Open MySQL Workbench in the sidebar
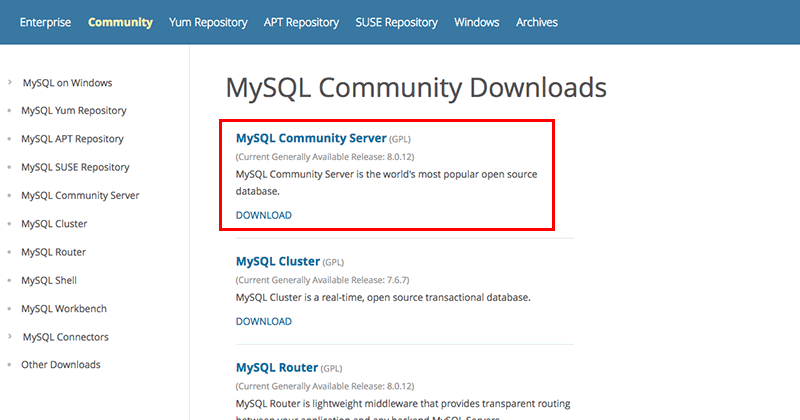The height and width of the screenshot is (420, 800). pyautogui.click(x=64, y=309)
